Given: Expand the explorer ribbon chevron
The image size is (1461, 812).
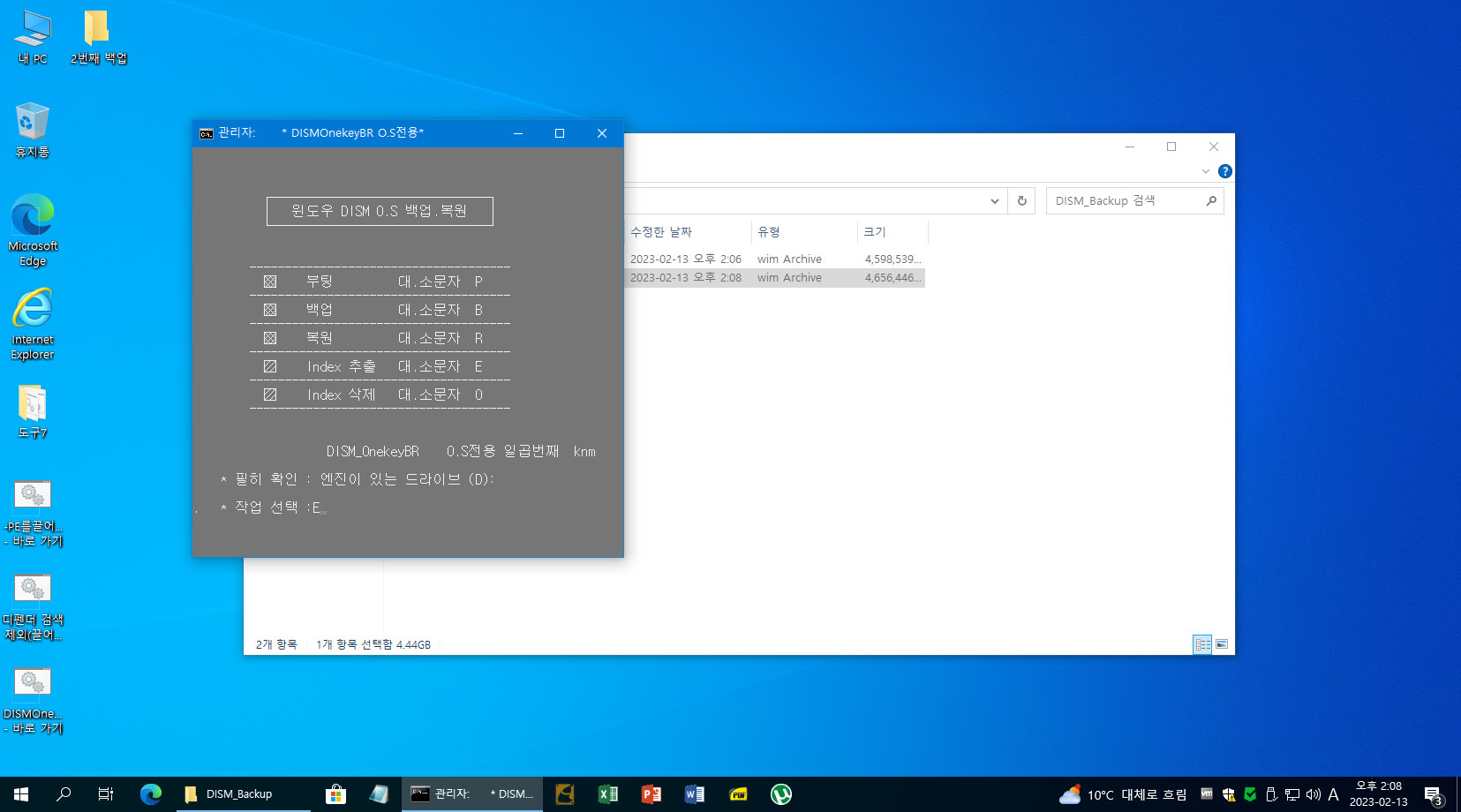Looking at the screenshot, I should click(1206, 171).
